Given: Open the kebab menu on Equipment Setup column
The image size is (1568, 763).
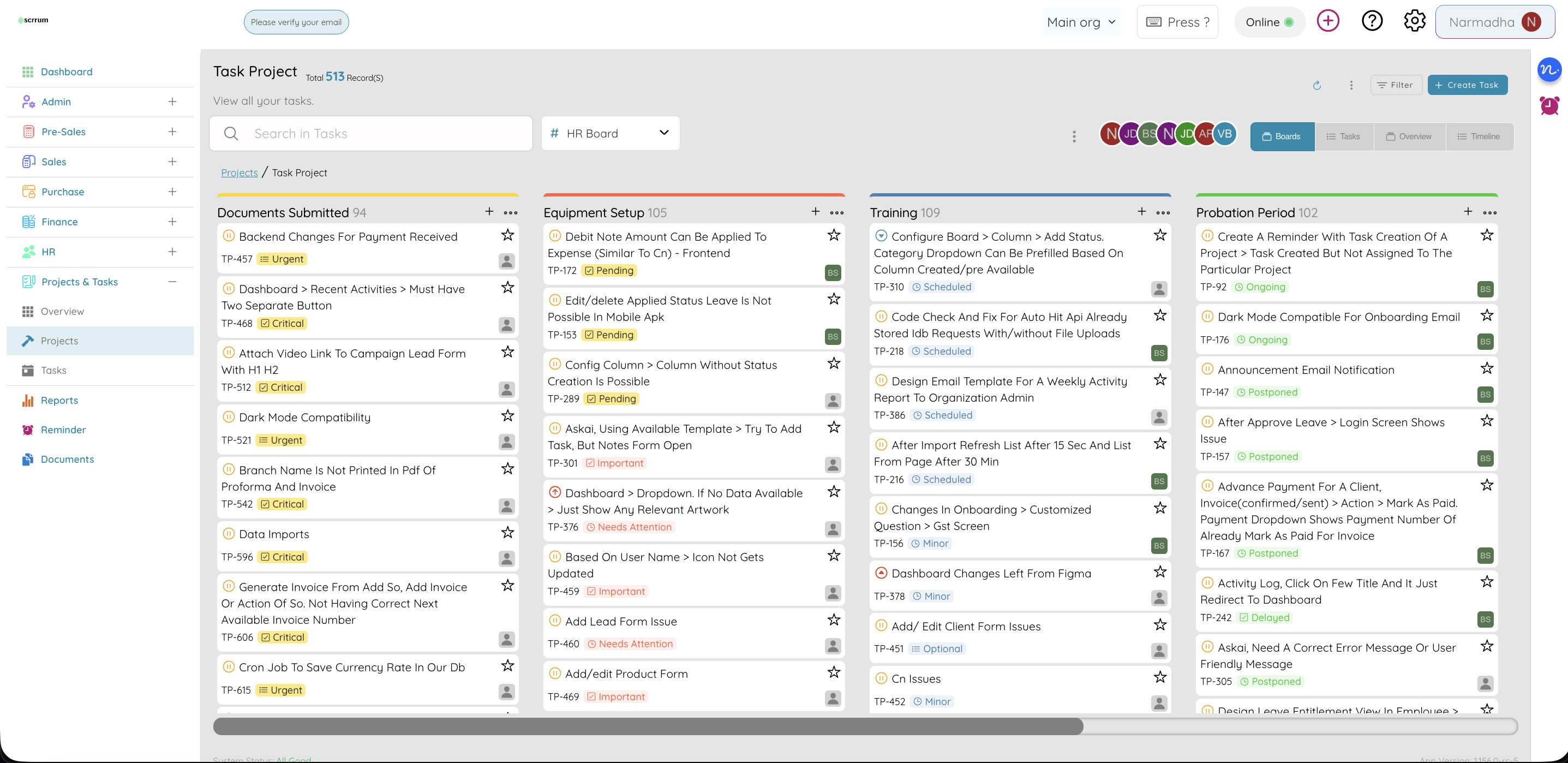Looking at the screenshot, I should (x=836, y=212).
